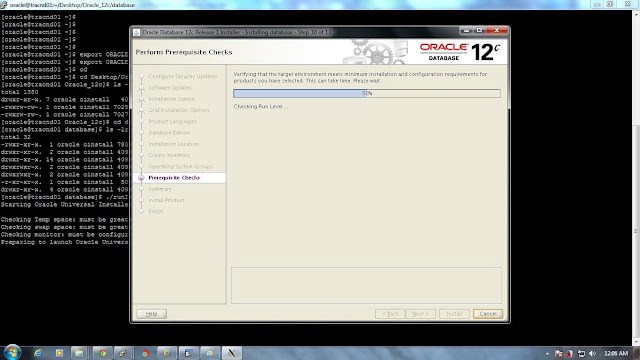Select the highlighted Prerequisite Checks step
The width and height of the screenshot is (640, 360).
click(x=180, y=178)
